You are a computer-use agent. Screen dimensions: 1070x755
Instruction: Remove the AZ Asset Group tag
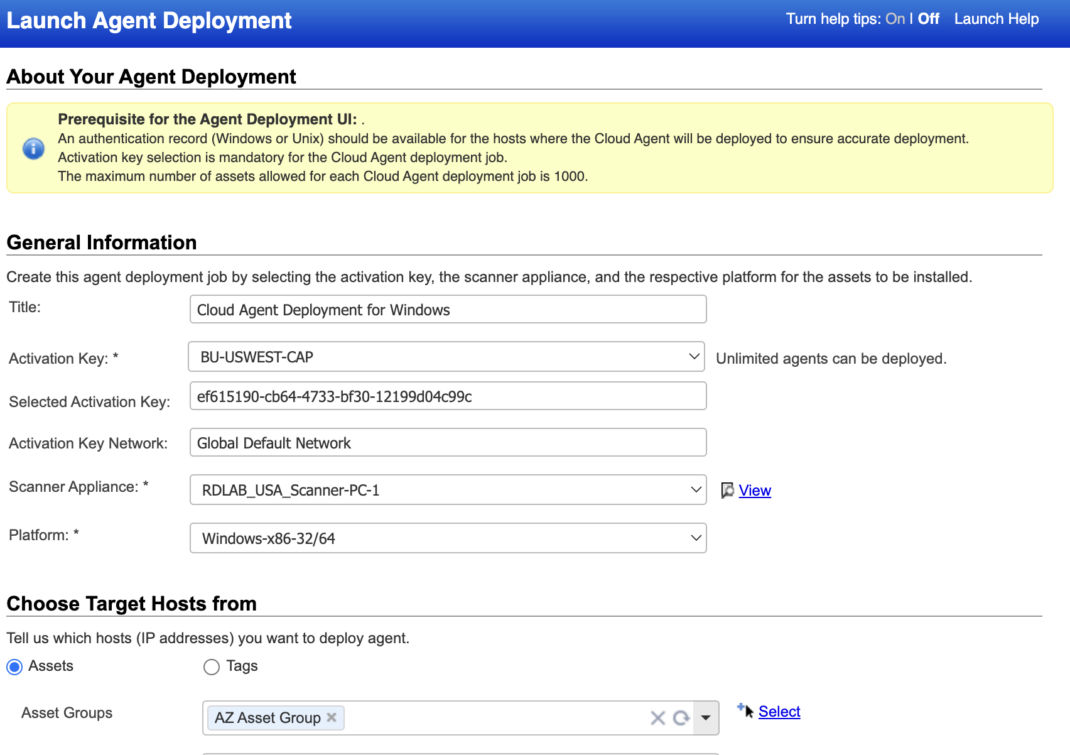[x=331, y=717]
